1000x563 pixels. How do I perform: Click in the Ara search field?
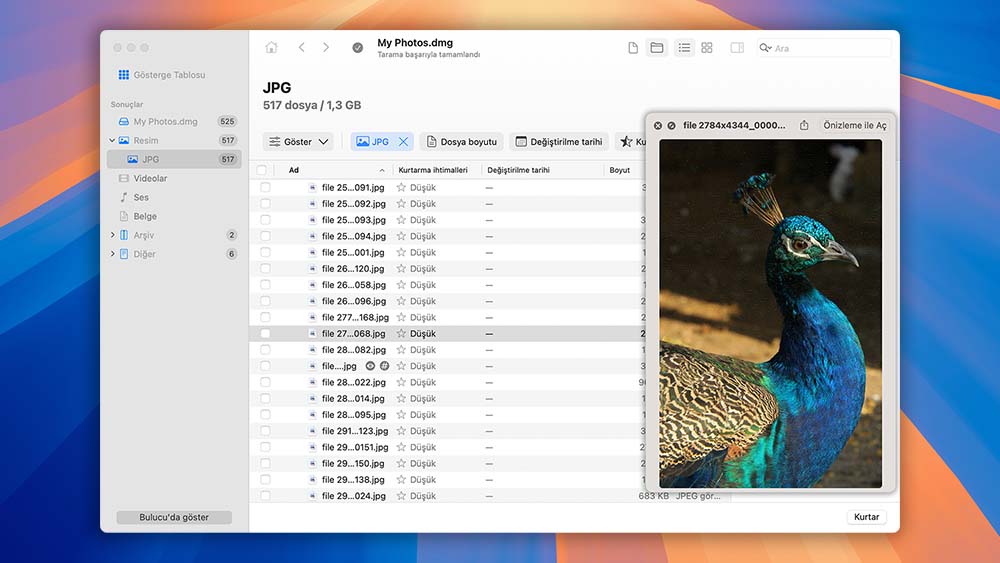[824, 48]
